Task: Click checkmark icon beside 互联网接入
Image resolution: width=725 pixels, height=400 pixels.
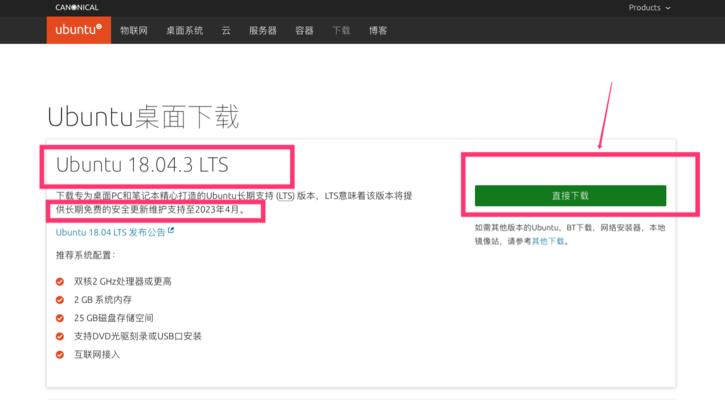Action: pos(60,355)
